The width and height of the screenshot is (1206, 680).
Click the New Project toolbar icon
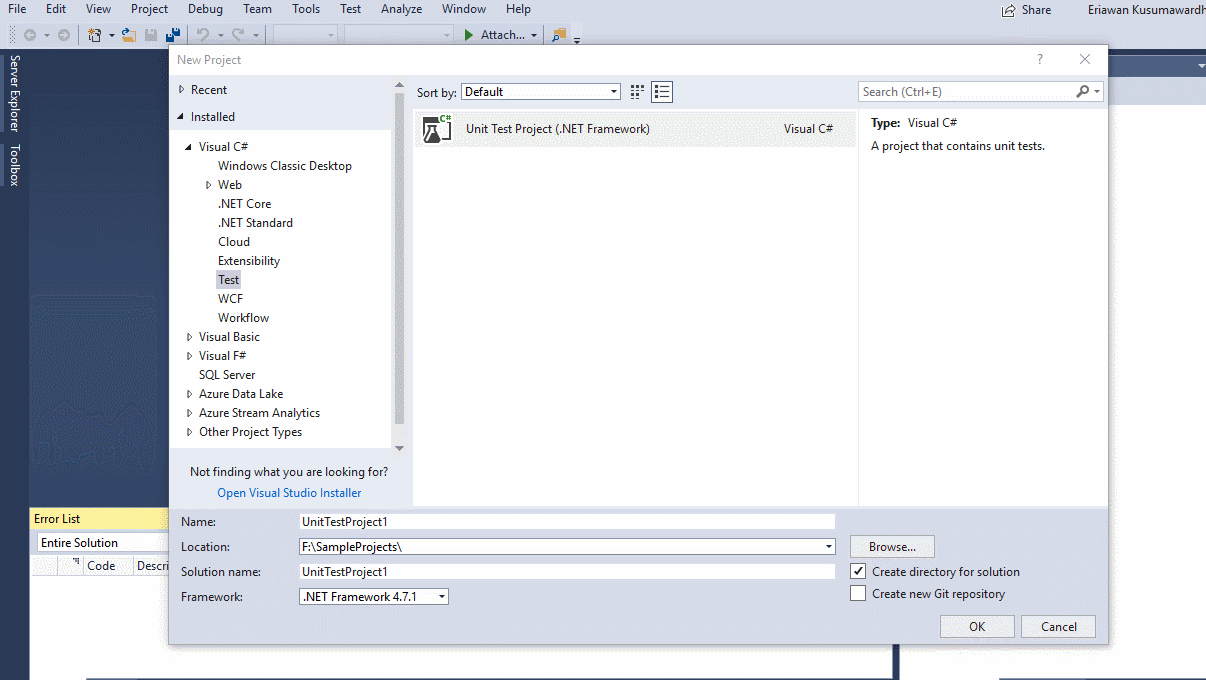(x=94, y=34)
